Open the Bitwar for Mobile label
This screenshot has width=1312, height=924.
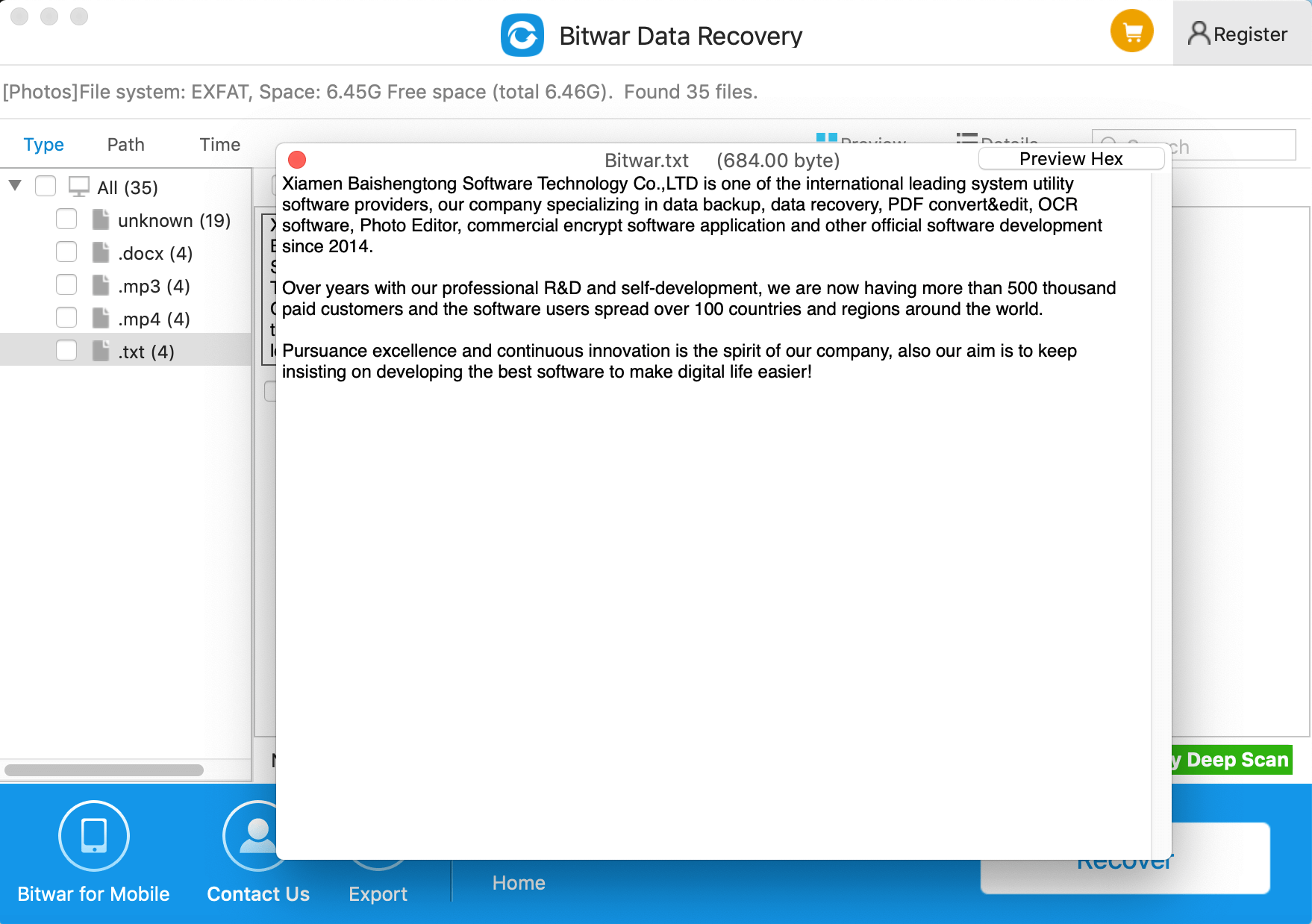(94, 894)
